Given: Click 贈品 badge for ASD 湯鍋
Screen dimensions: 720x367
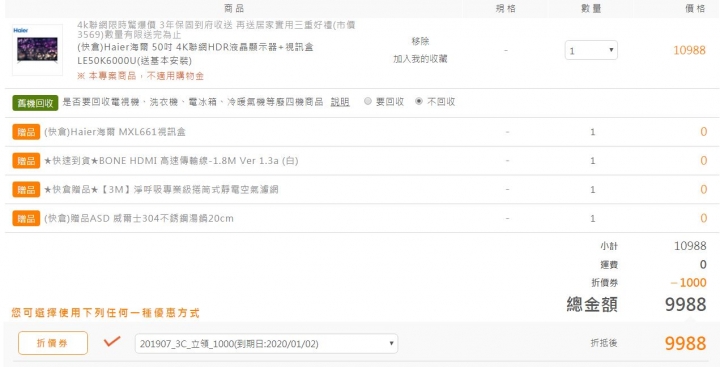Looking at the screenshot, I should click(x=26, y=218).
